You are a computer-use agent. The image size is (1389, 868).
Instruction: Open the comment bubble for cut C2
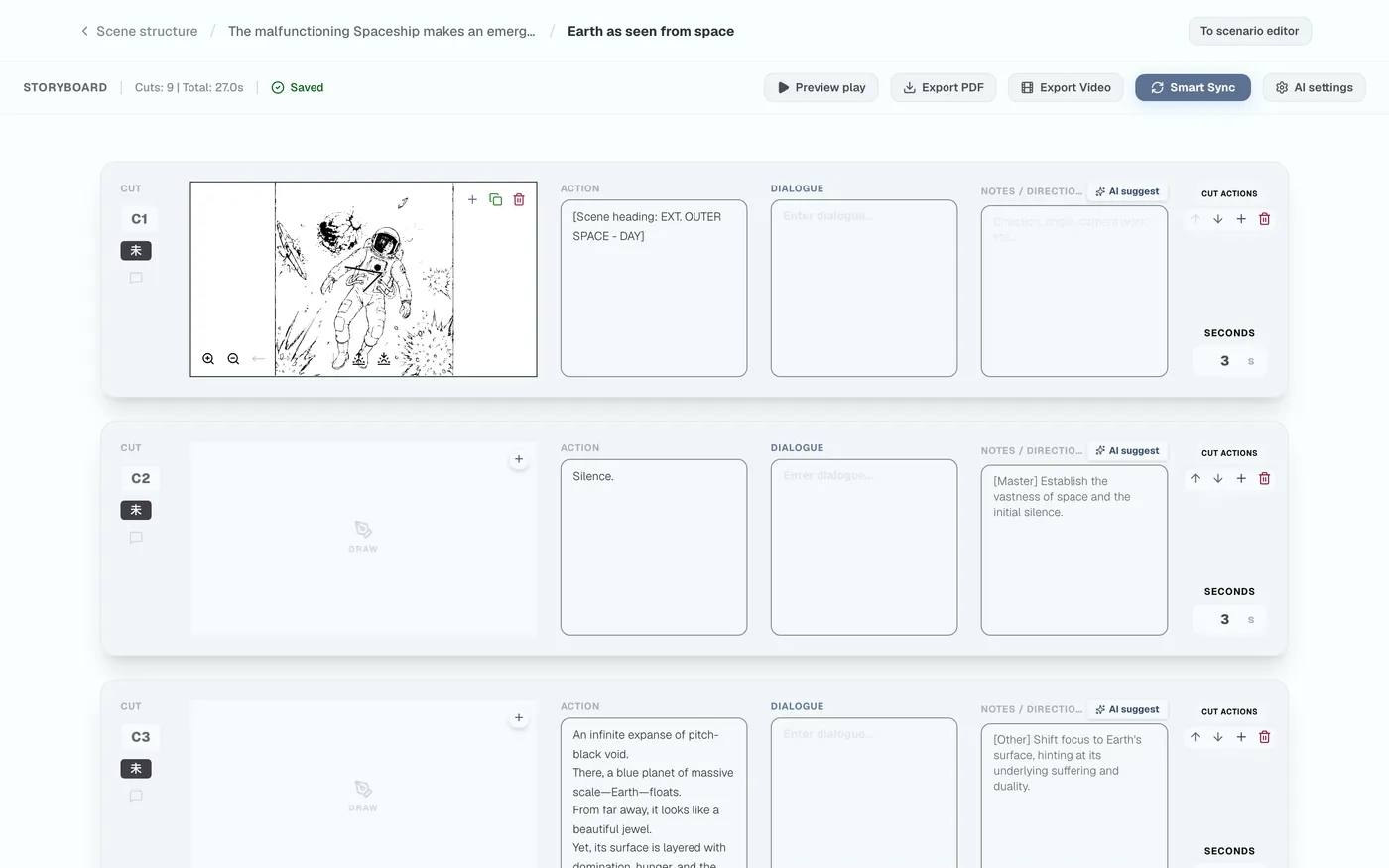tap(136, 538)
